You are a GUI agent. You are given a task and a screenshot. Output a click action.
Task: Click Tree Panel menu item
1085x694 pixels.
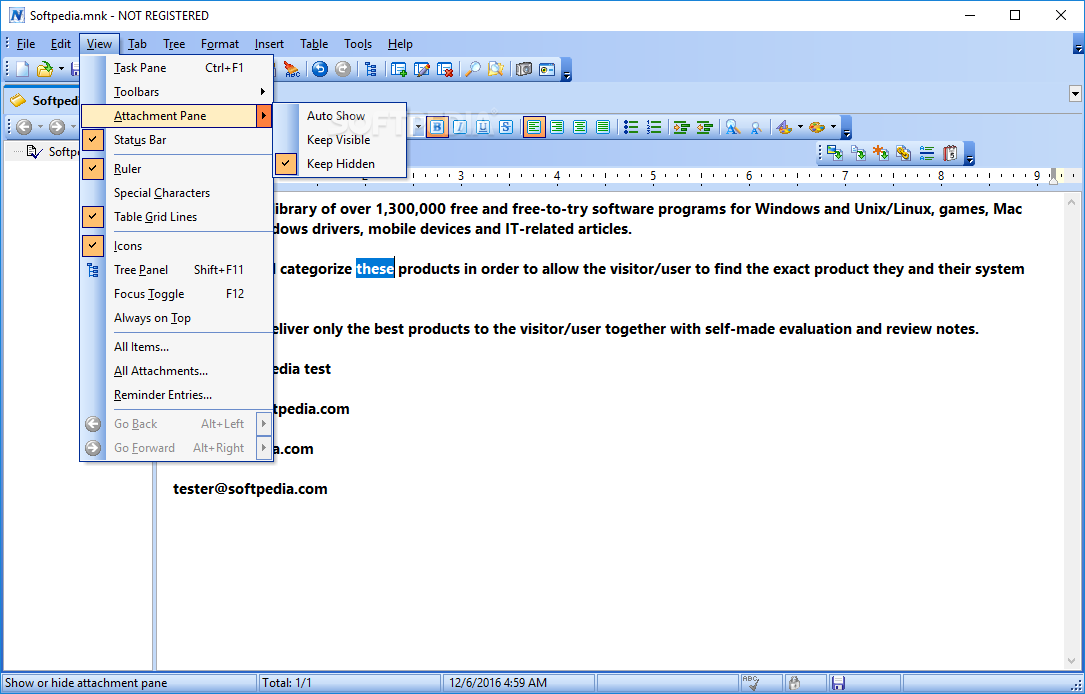[177, 270]
